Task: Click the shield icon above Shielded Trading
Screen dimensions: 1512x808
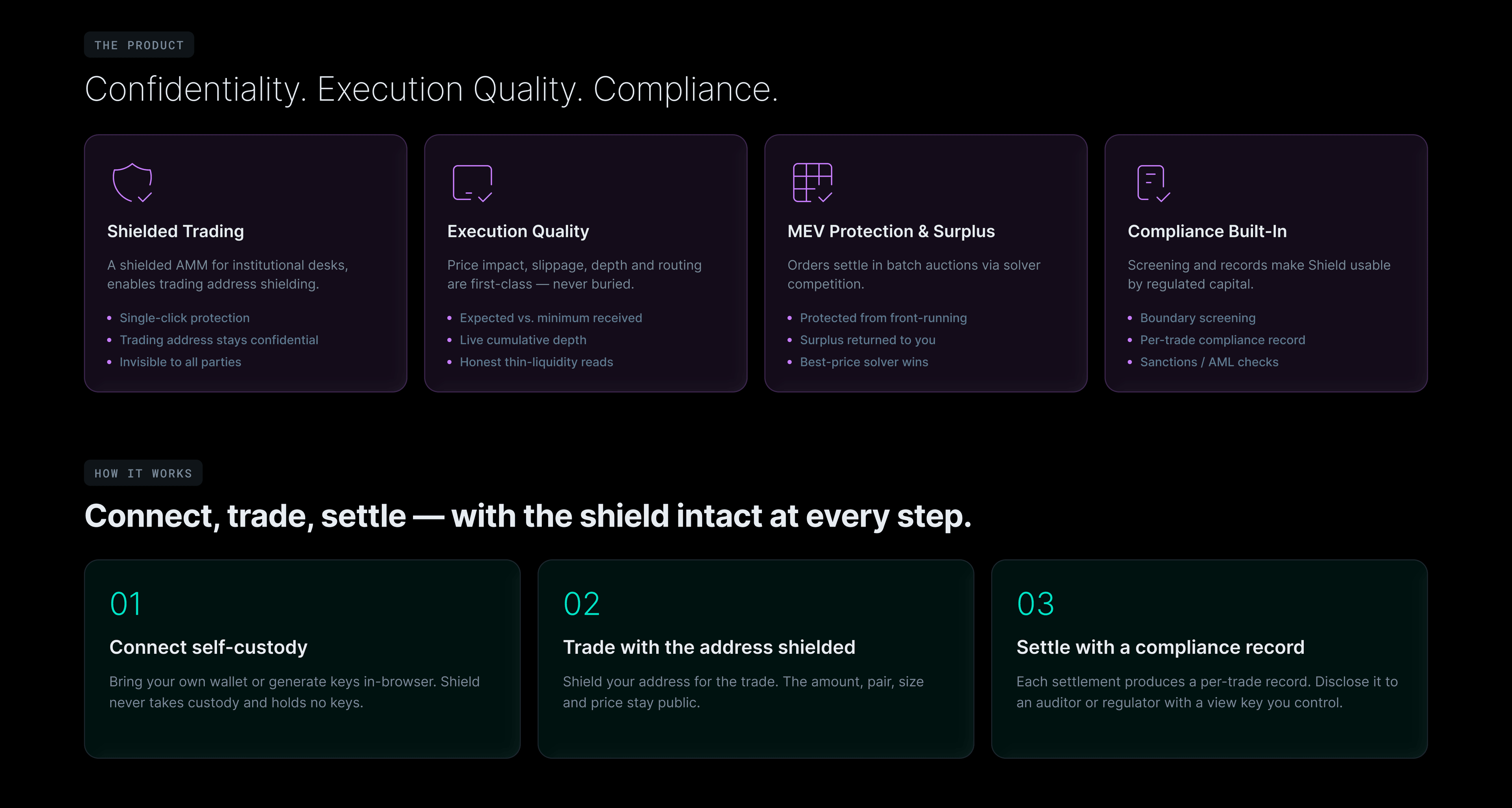Action: [x=132, y=183]
